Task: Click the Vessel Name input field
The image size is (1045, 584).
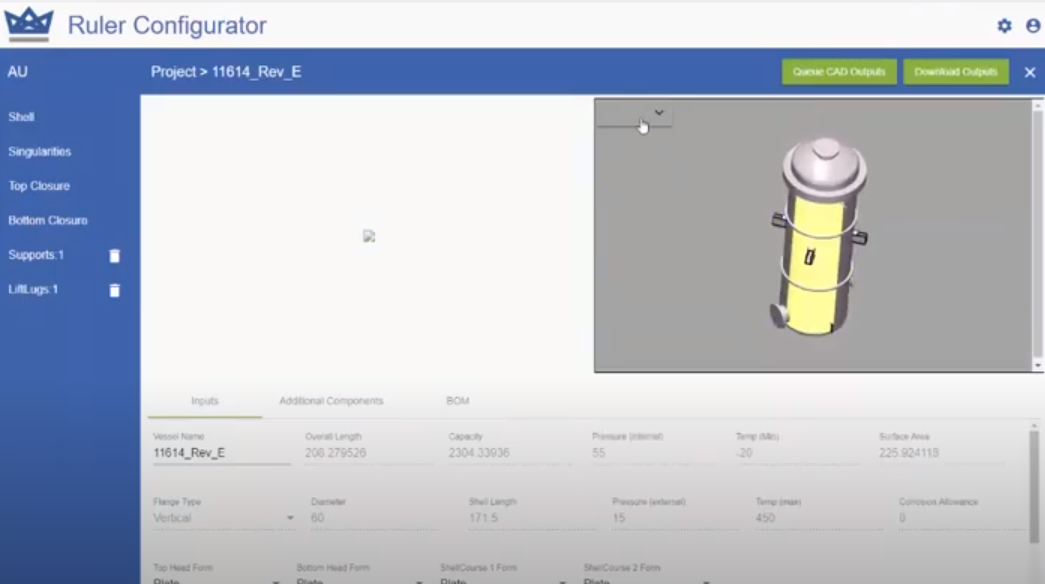Action: click(x=220, y=452)
